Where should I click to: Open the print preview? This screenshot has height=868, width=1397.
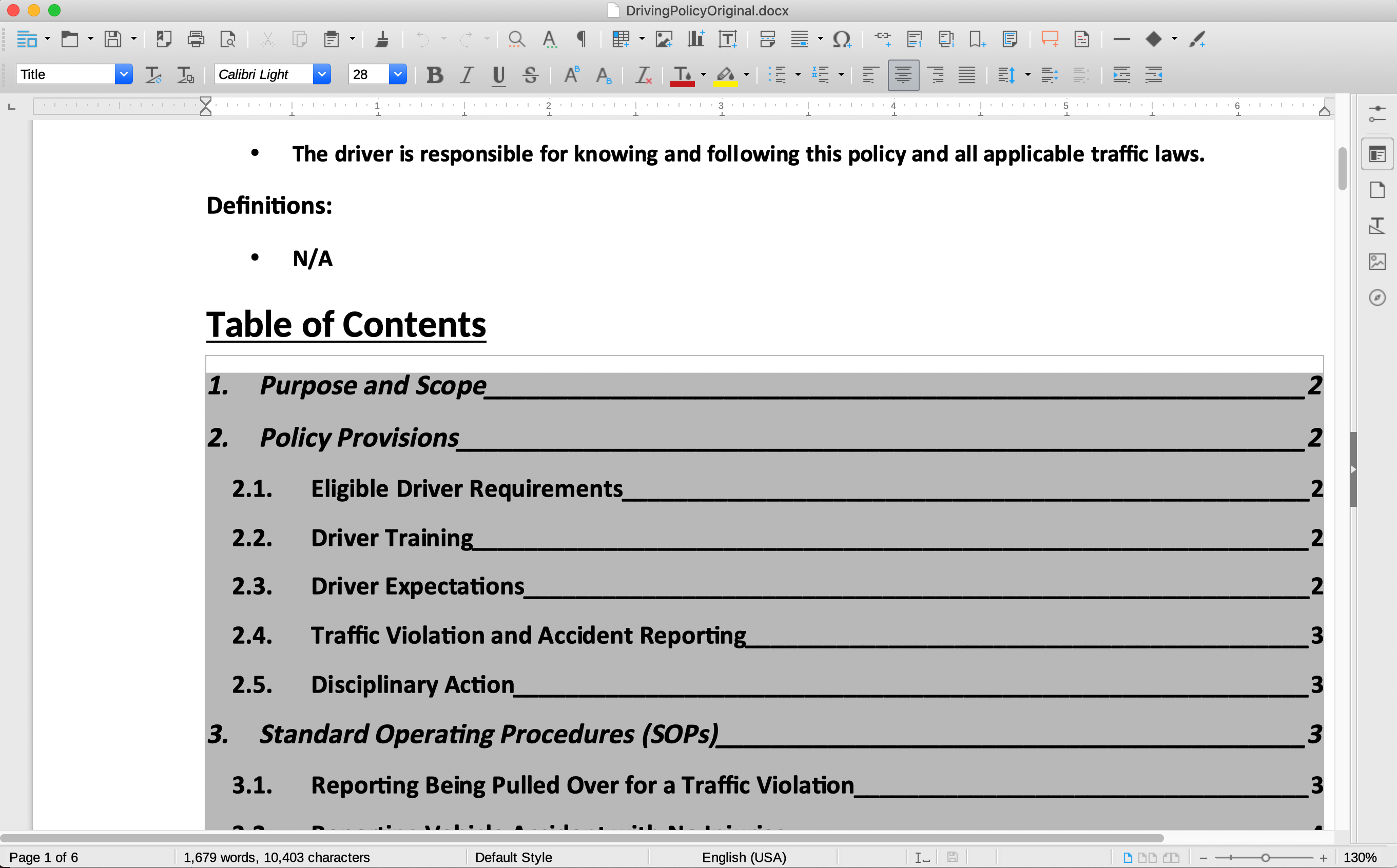228,39
